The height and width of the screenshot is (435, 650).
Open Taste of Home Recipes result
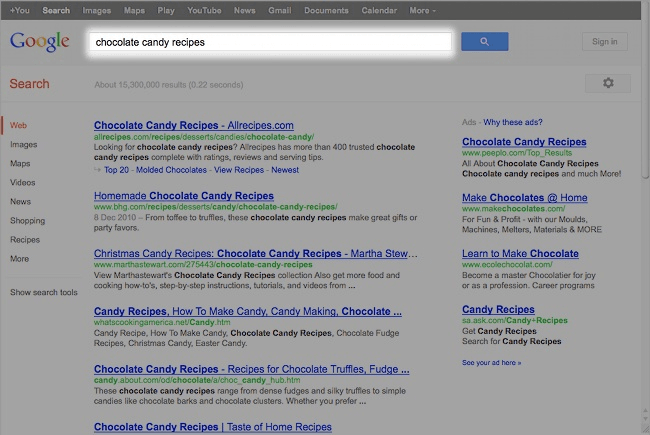(213, 427)
